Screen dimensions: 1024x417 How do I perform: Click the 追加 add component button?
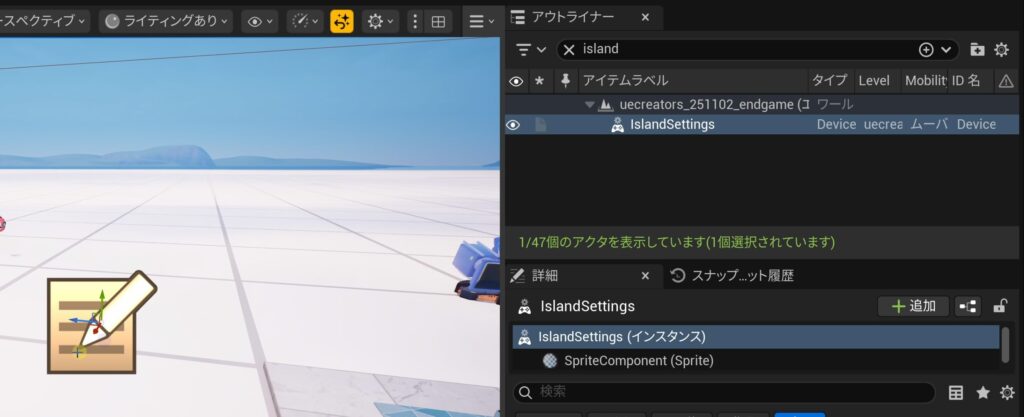pos(913,306)
